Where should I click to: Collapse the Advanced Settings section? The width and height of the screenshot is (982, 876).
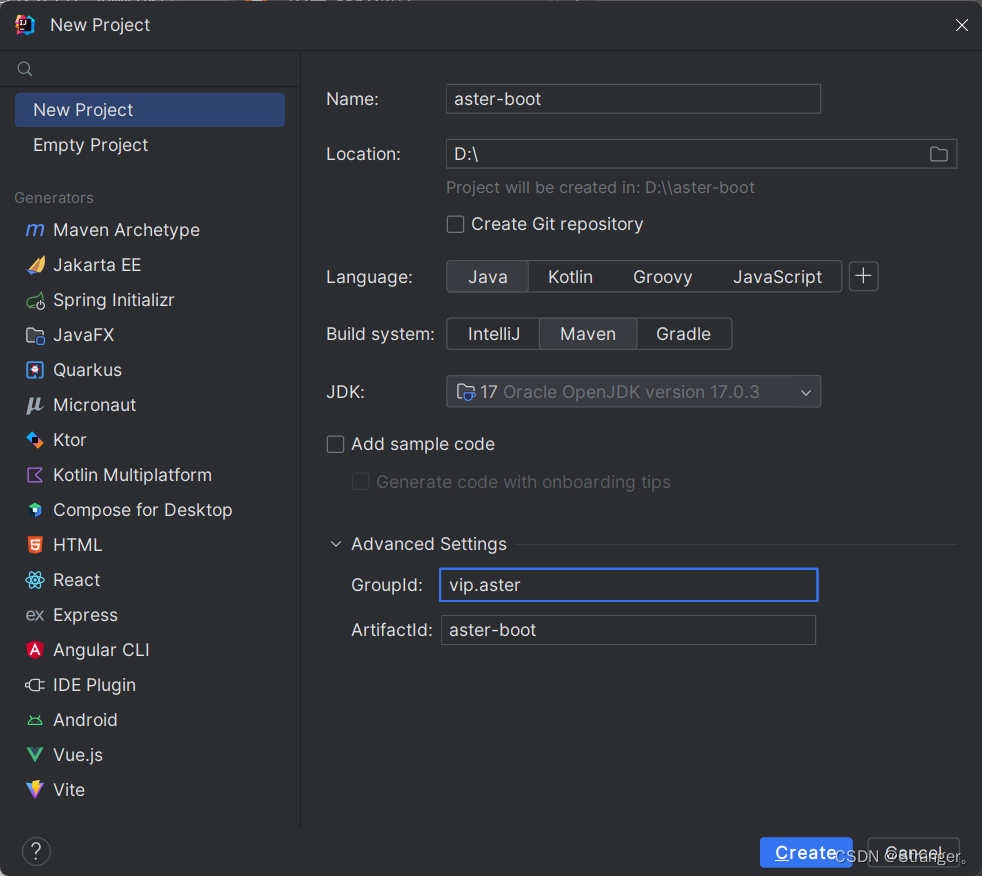click(x=336, y=544)
